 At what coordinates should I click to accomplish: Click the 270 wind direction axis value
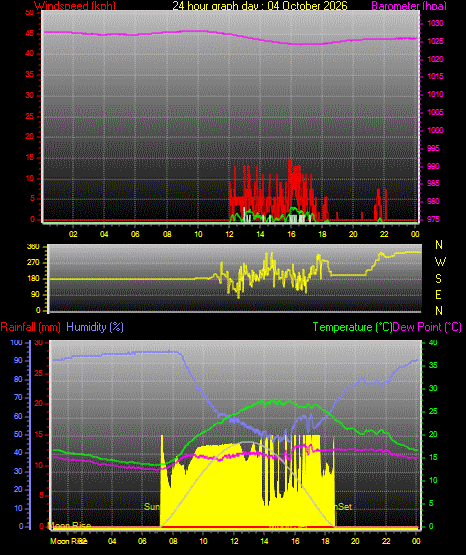[x=33, y=263]
